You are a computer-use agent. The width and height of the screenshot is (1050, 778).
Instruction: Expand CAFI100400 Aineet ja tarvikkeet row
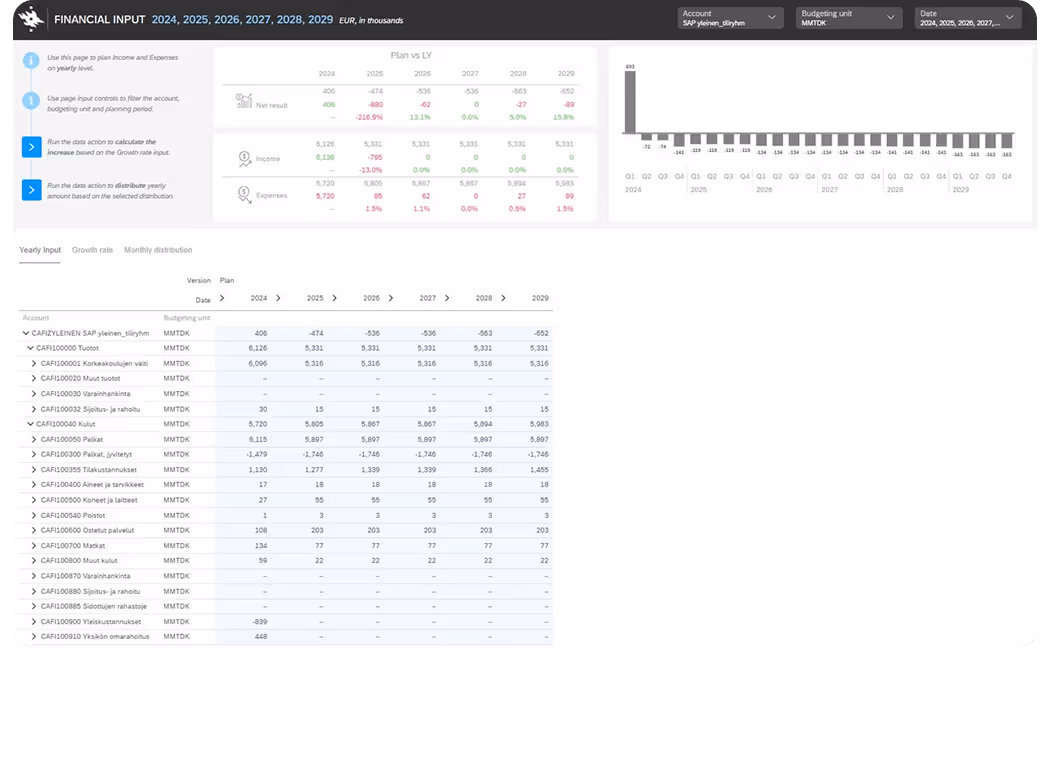point(34,485)
